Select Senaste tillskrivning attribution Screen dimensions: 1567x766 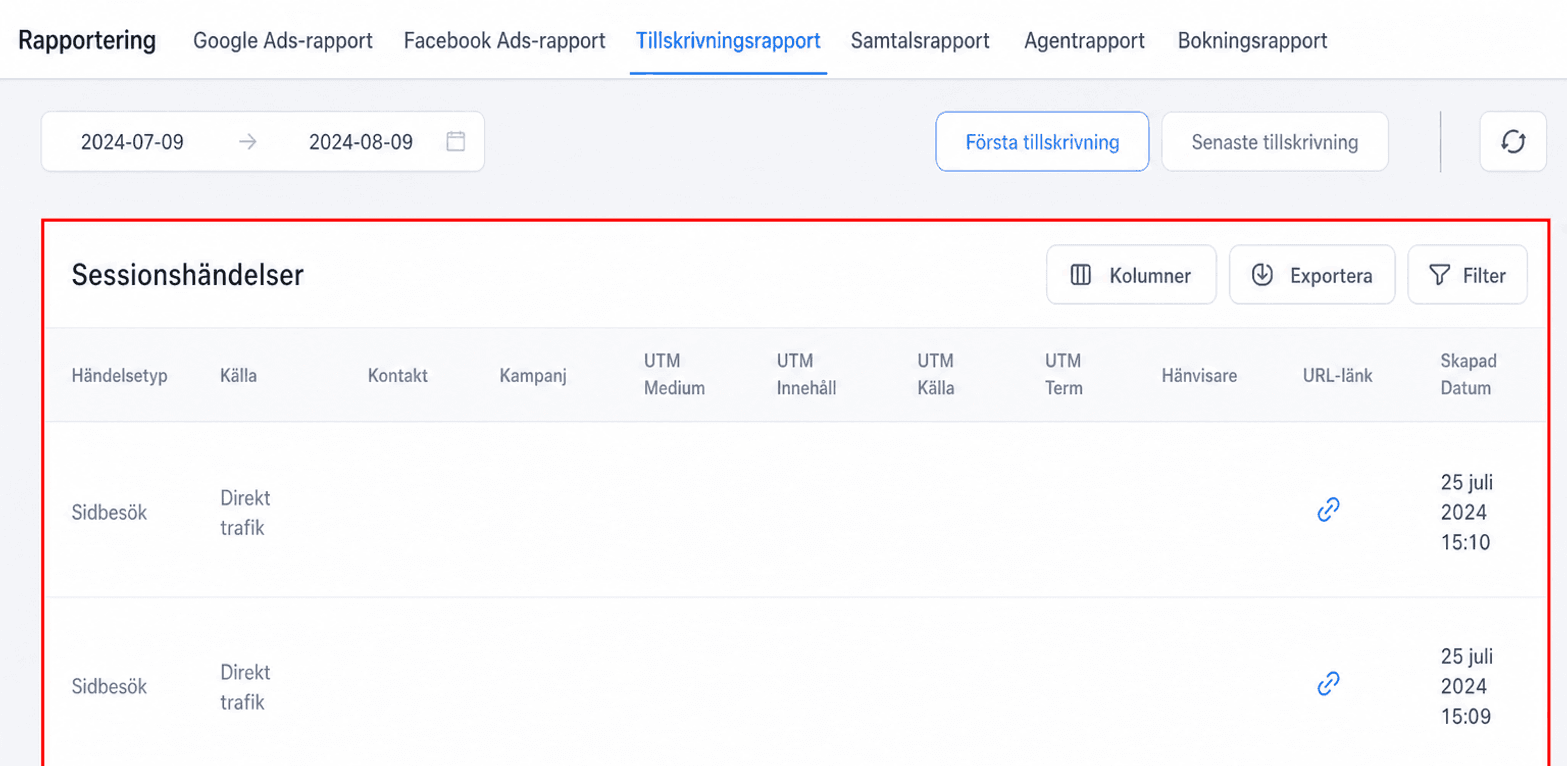[x=1275, y=142]
